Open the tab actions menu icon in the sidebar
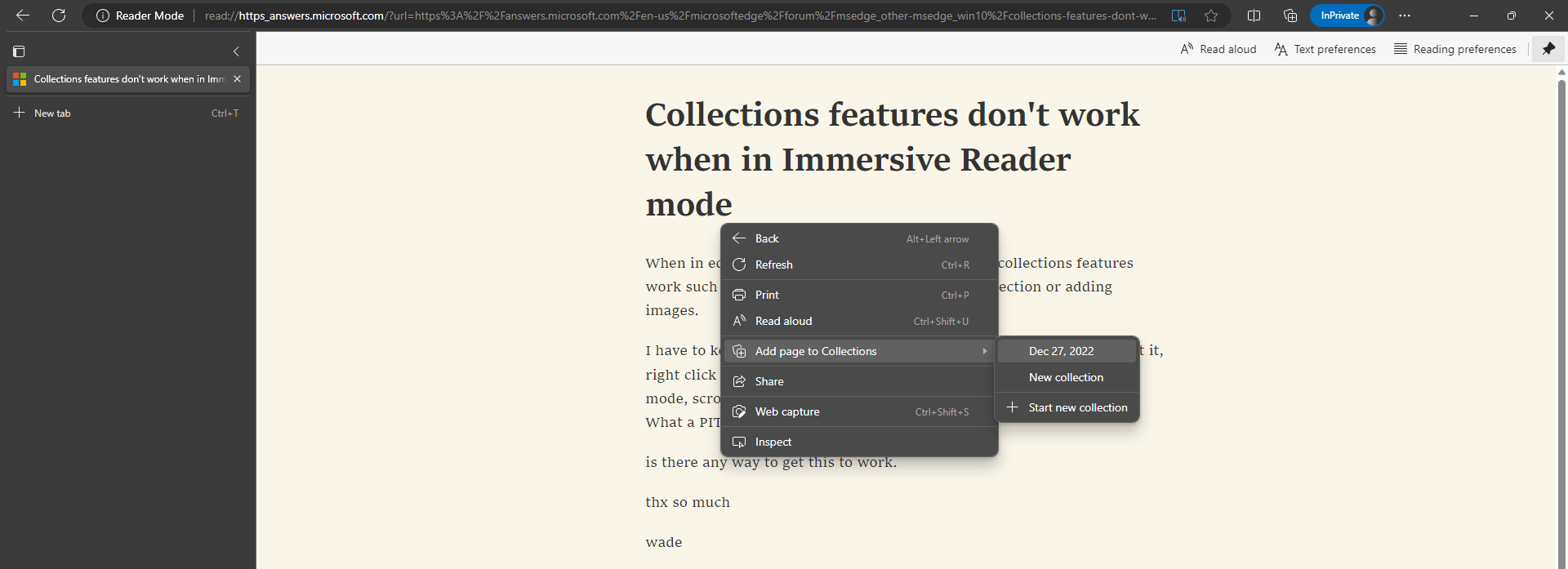 tap(19, 51)
